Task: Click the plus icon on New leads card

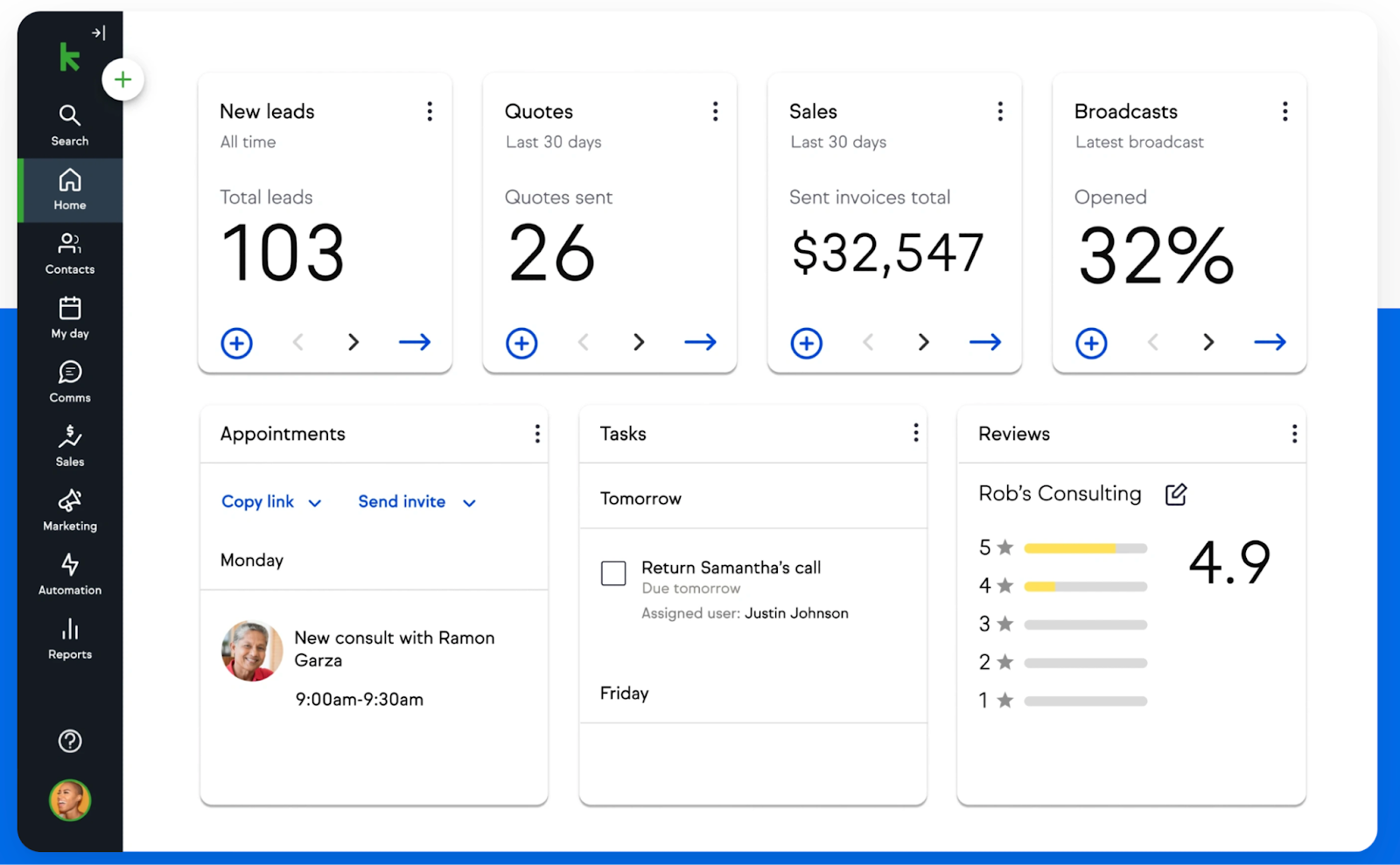Action: point(236,343)
